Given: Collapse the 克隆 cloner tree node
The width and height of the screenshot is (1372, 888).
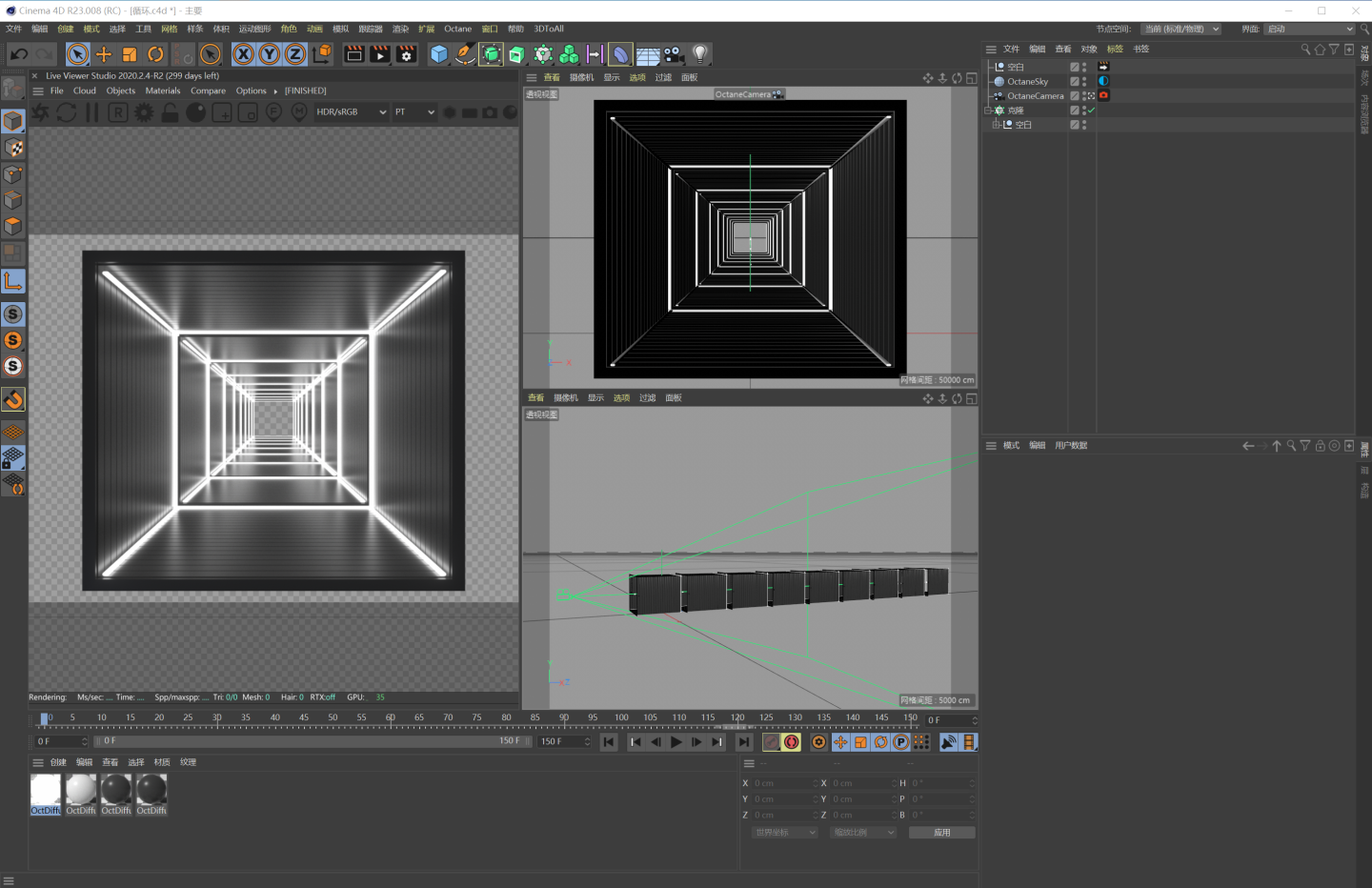Looking at the screenshot, I should [989, 111].
